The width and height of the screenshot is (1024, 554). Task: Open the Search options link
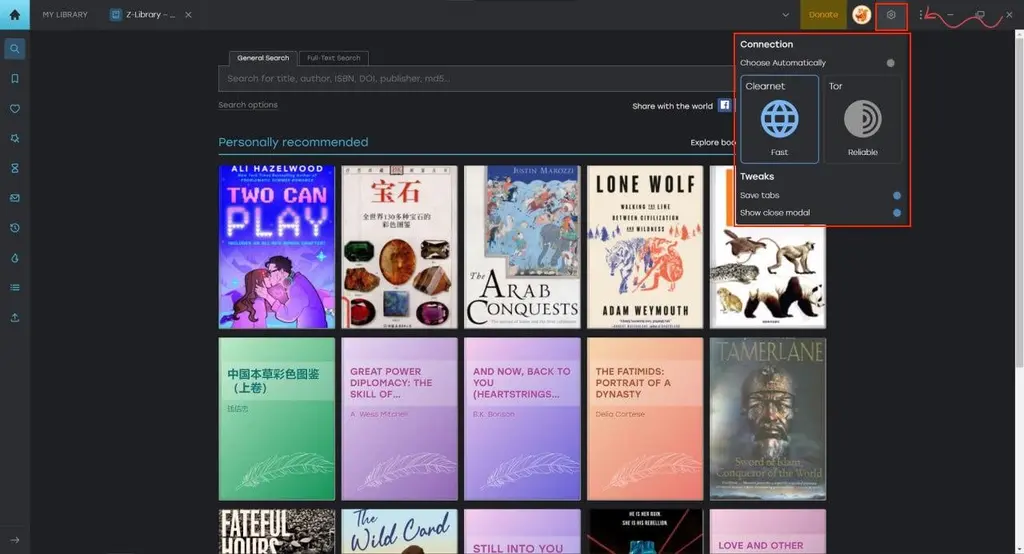point(248,105)
